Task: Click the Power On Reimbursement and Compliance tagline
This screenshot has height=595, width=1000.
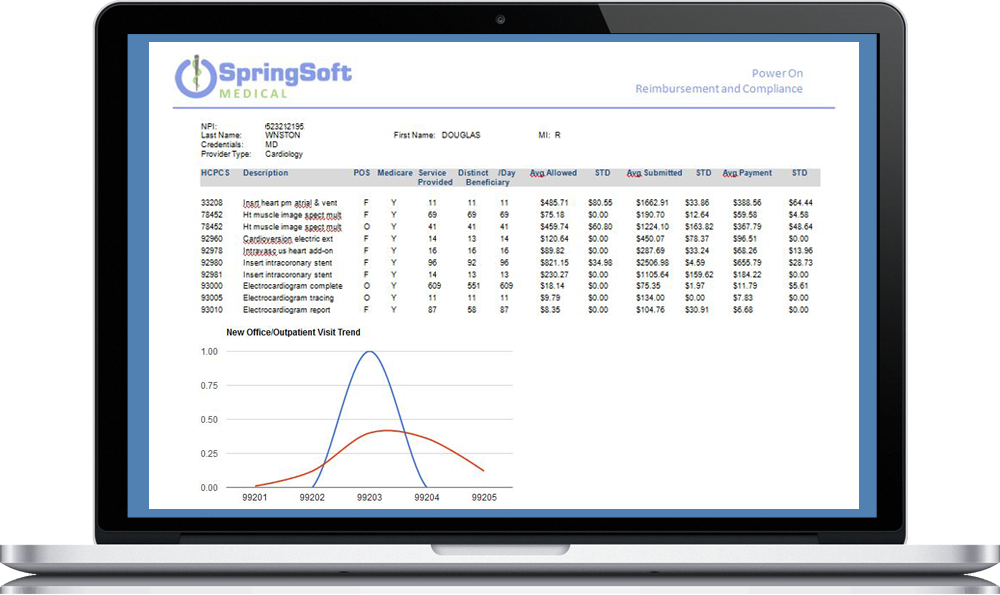Action: coord(718,81)
